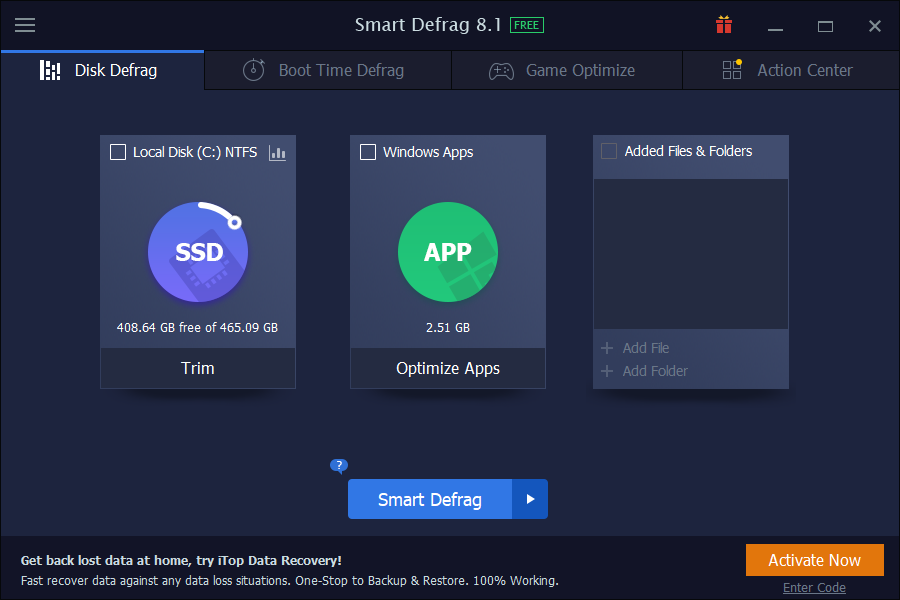This screenshot has width=900, height=600.
Task: Click the Add Folder plus icon
Action: (608, 369)
